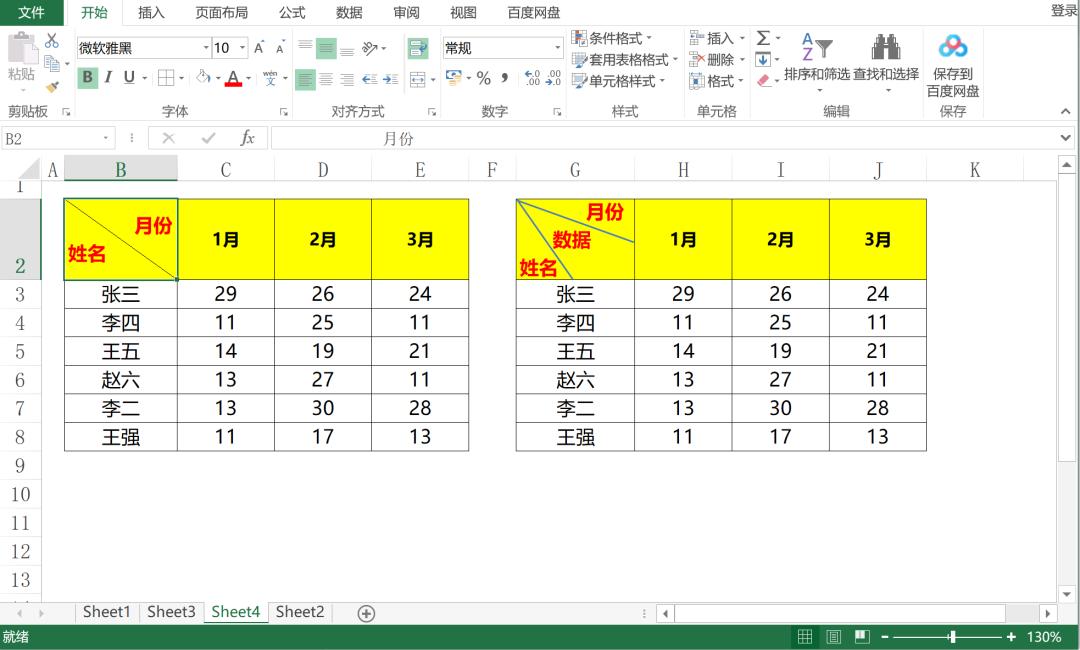Image resolution: width=1080 pixels, height=650 pixels.
Task: Click the 保存到百度网盘 icon
Action: [951, 47]
